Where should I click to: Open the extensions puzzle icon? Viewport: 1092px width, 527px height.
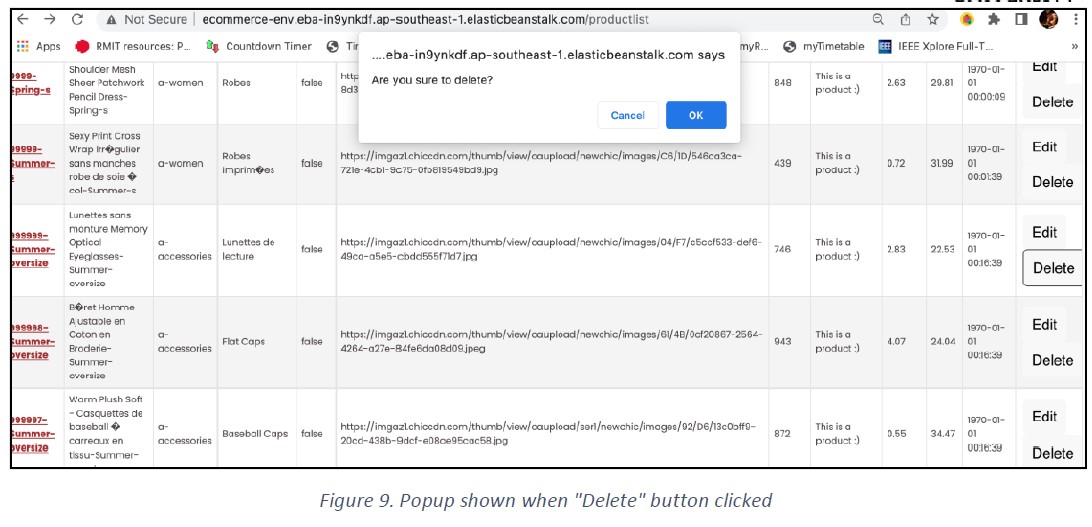pos(994,19)
